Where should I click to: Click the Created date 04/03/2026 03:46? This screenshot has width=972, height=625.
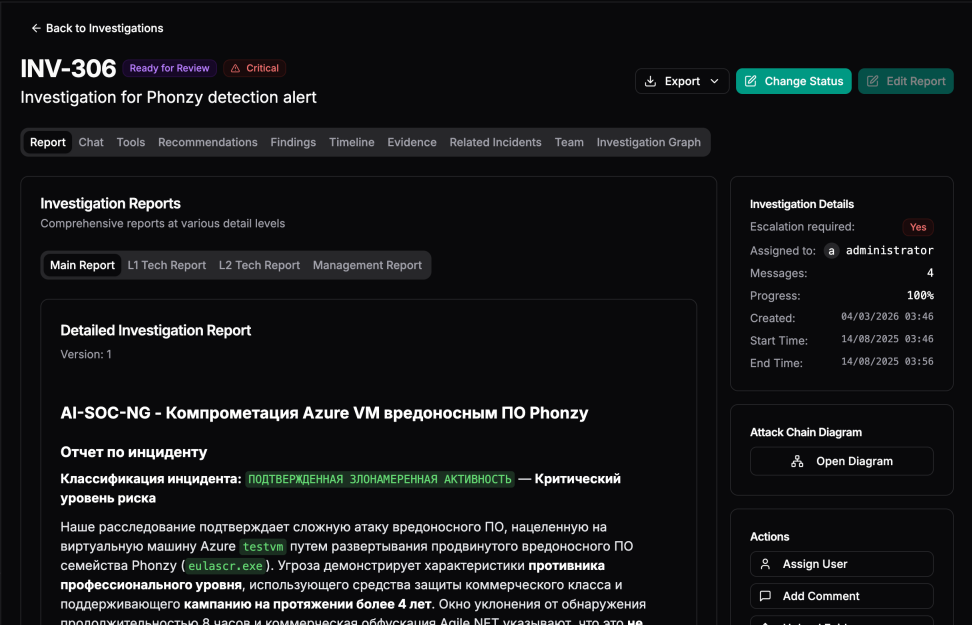coord(887,317)
